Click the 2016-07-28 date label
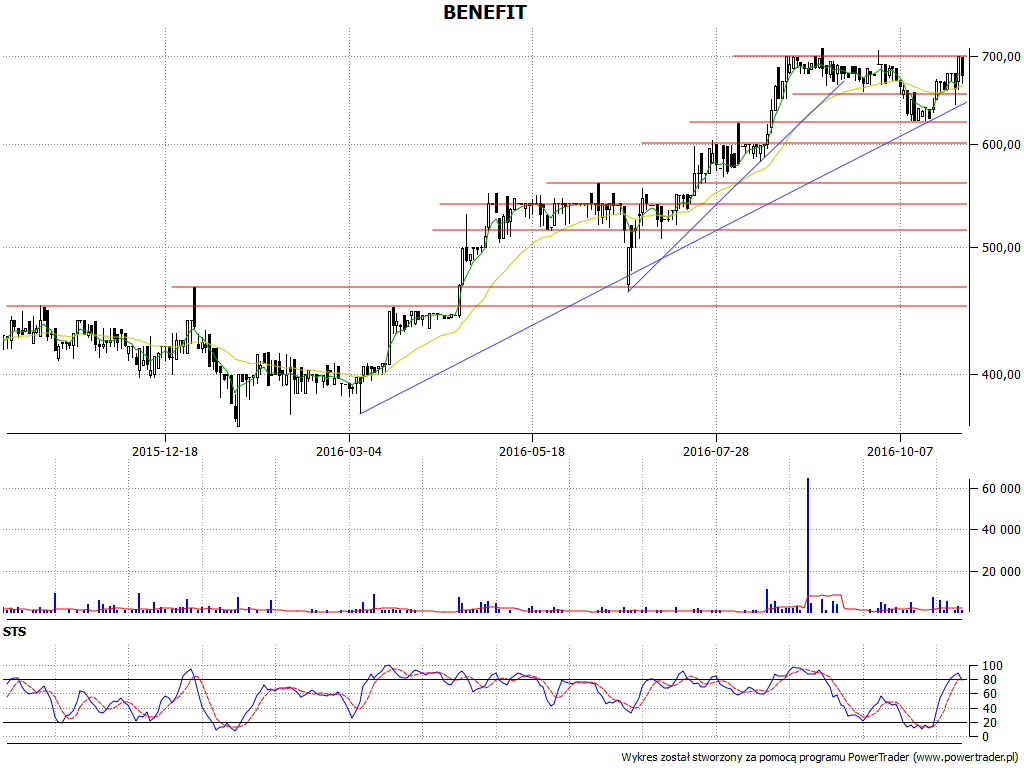This screenshot has height=768, width=1024. [x=716, y=451]
